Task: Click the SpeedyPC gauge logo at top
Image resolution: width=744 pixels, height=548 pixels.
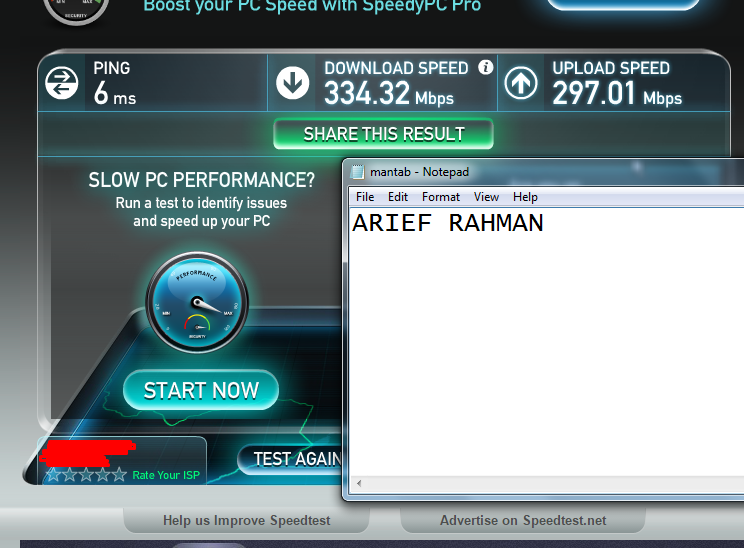Action: click(76, 10)
